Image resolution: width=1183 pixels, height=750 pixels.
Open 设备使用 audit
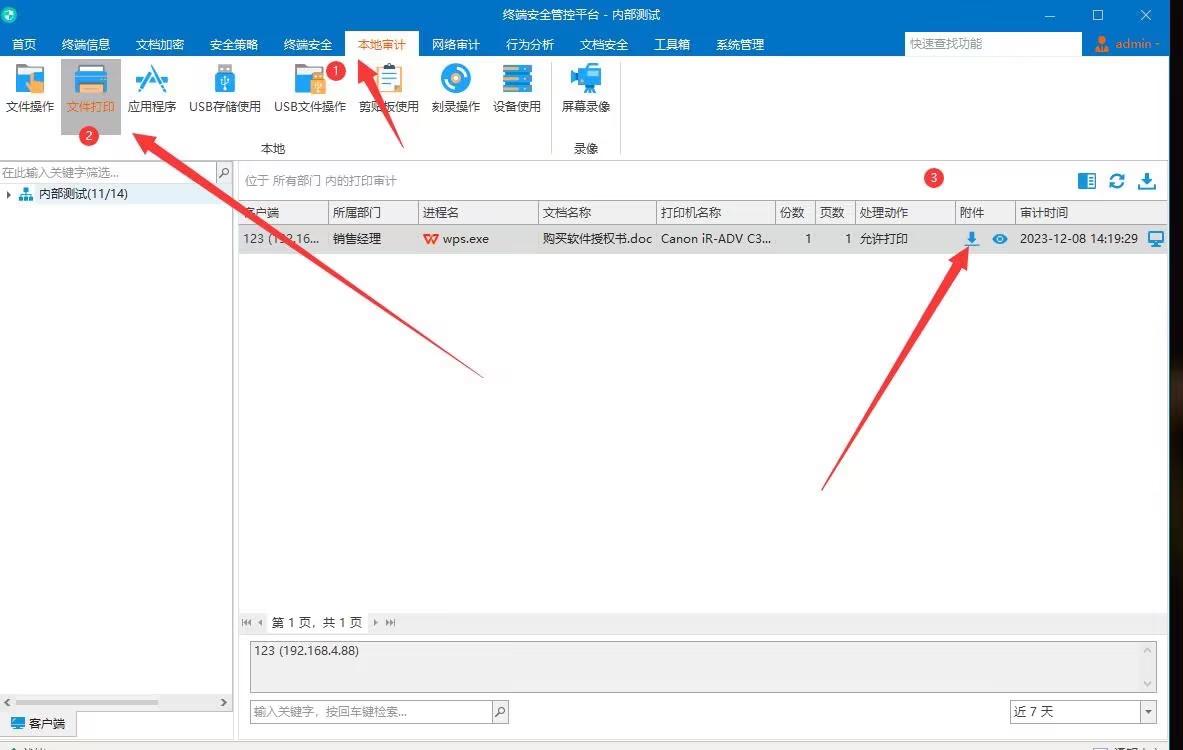point(517,90)
